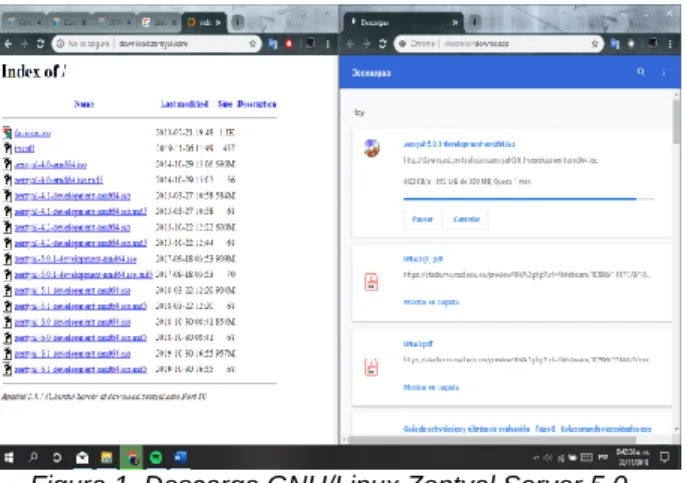Reload the Descargas downloads page
687x483 pixels.
tap(382, 43)
